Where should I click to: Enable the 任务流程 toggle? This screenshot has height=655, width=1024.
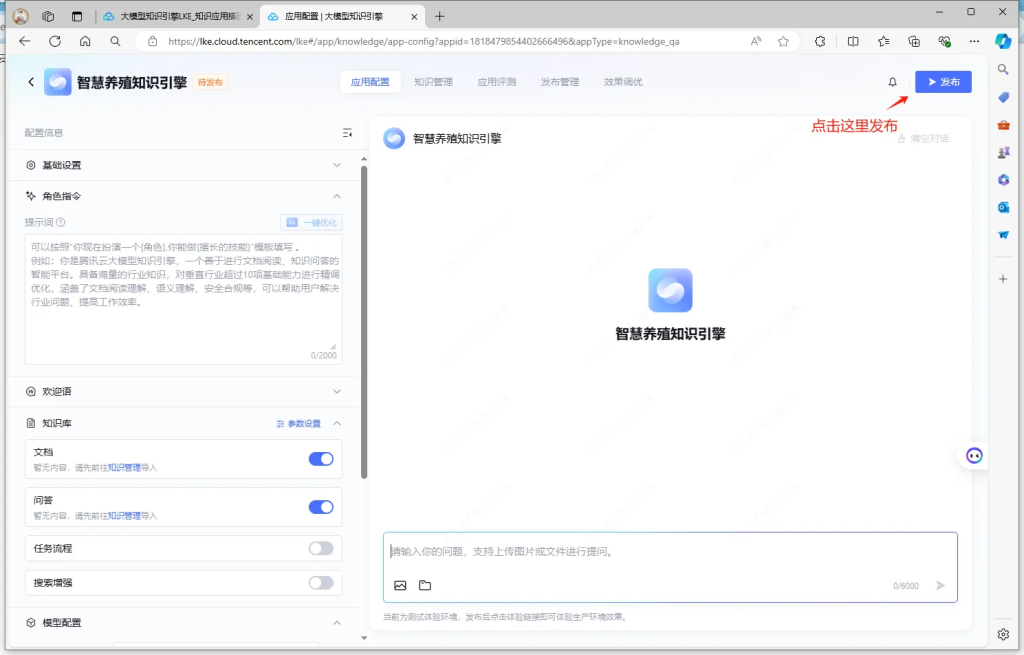(321, 548)
